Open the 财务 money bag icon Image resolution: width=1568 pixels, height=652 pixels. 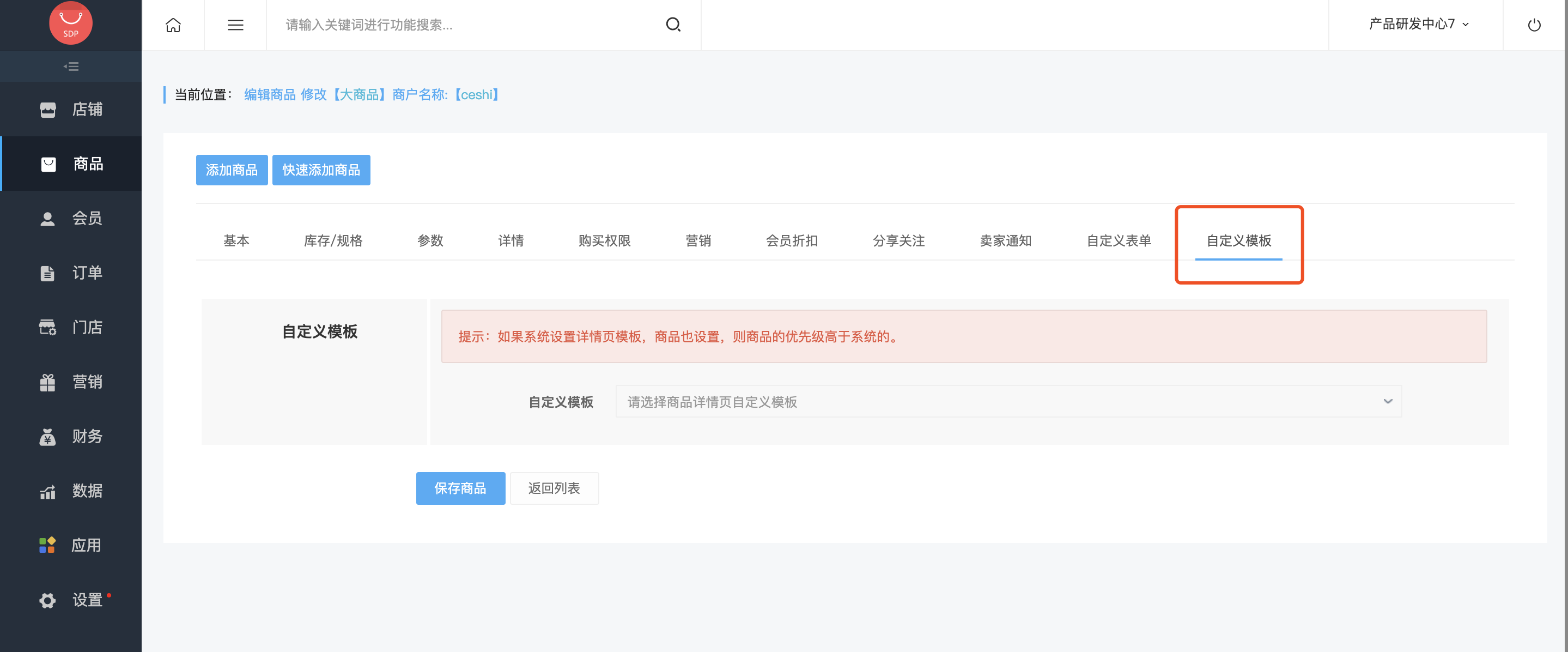pos(47,437)
